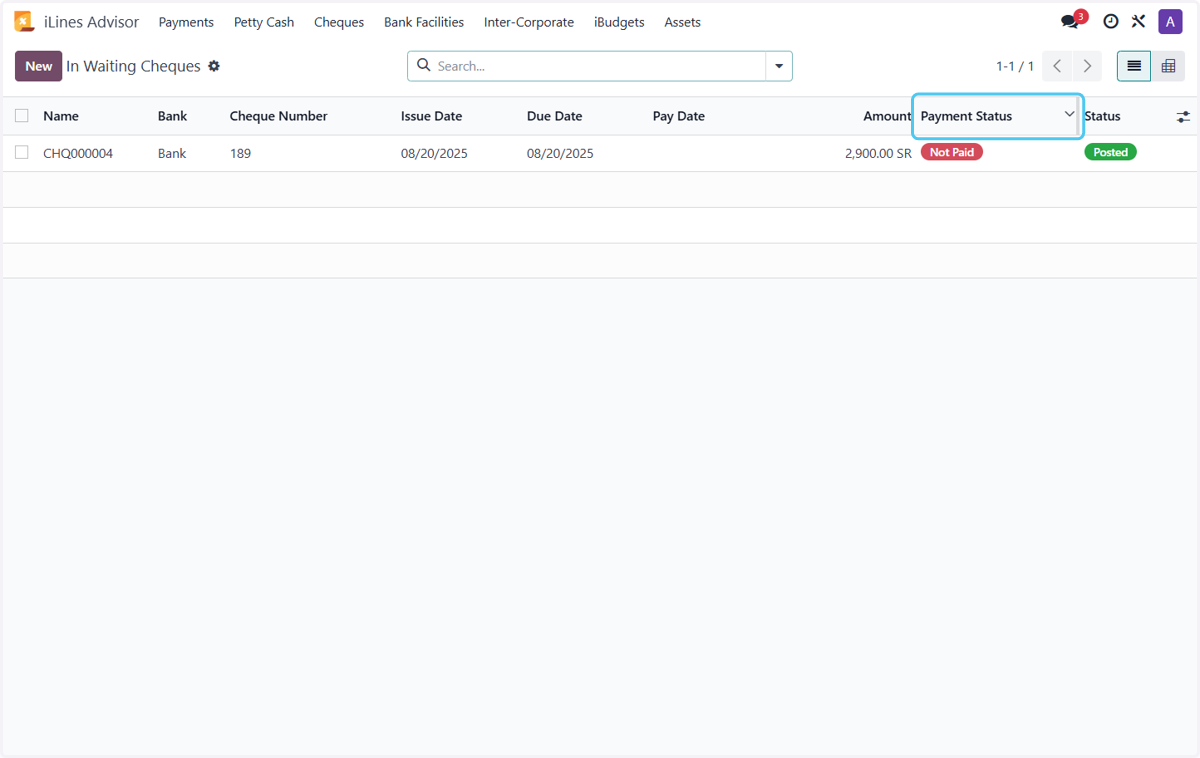Click the 2,900.00 SR amount cell

tap(878, 153)
